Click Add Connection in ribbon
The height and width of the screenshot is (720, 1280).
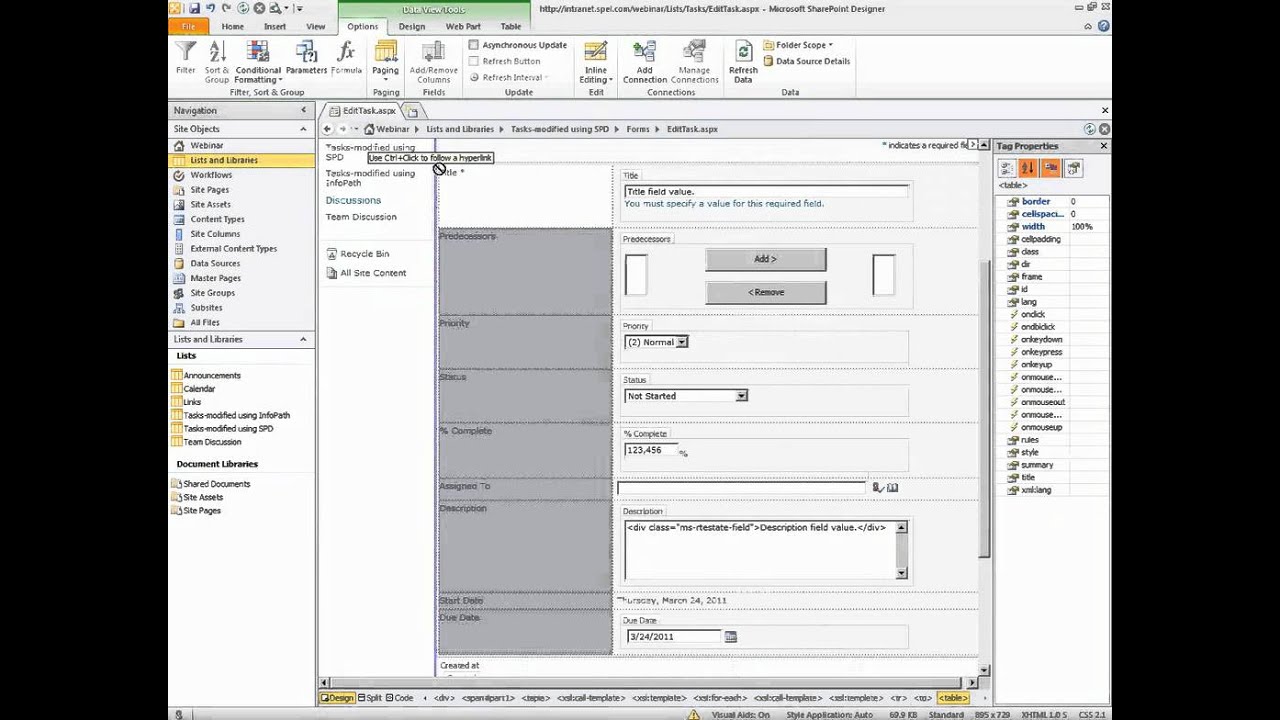pos(644,60)
